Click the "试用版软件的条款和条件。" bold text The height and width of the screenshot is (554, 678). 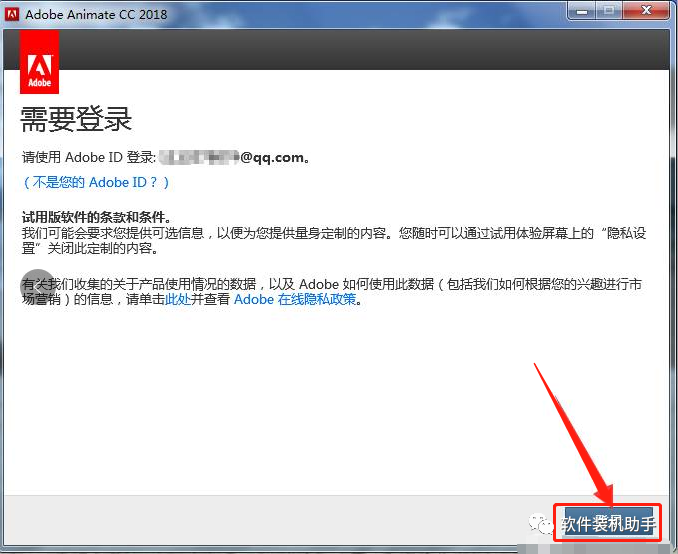96,217
